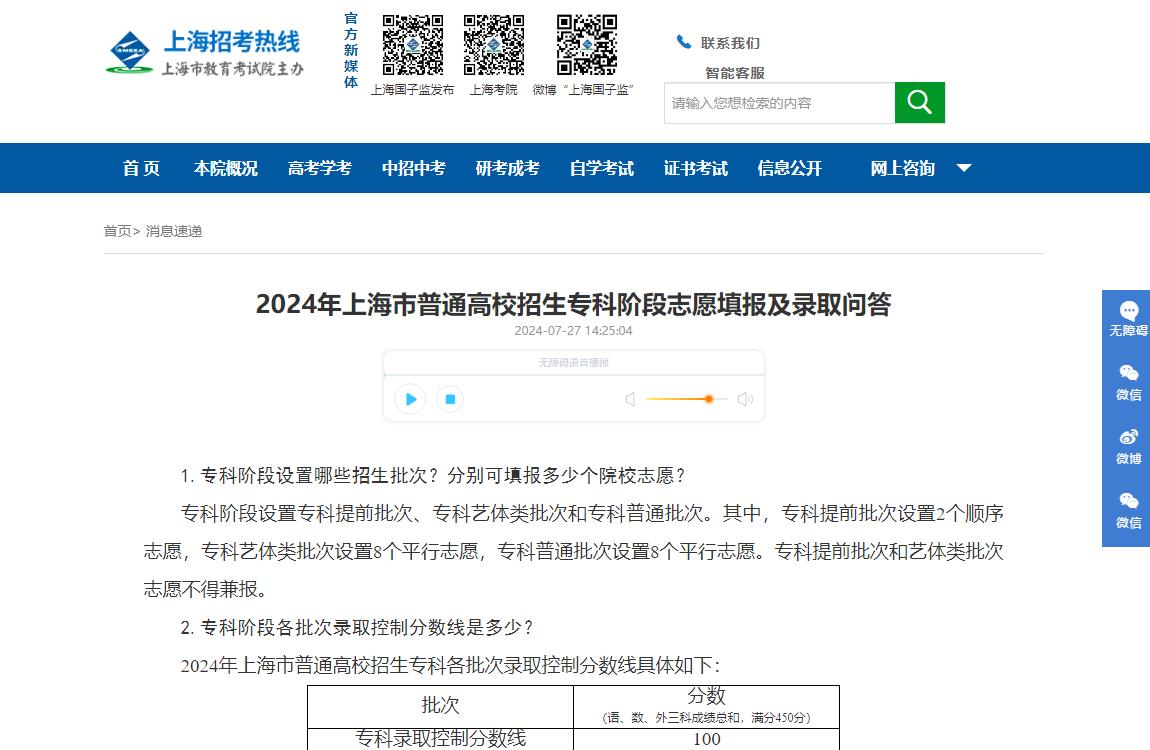Adjust the orange volume slider
Screen dimensions: 1150x750
click(709, 399)
